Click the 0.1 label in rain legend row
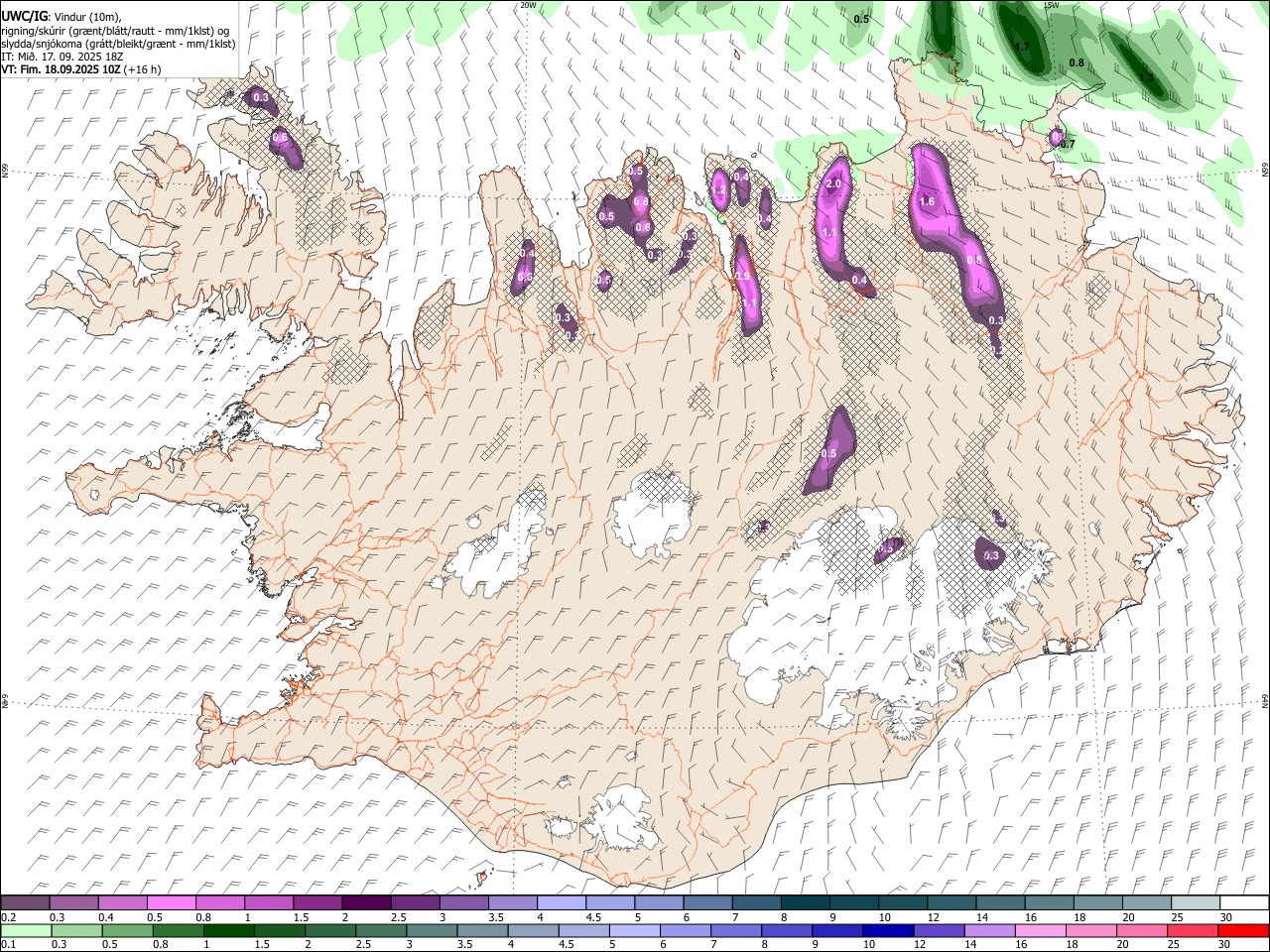 click(x=8, y=946)
